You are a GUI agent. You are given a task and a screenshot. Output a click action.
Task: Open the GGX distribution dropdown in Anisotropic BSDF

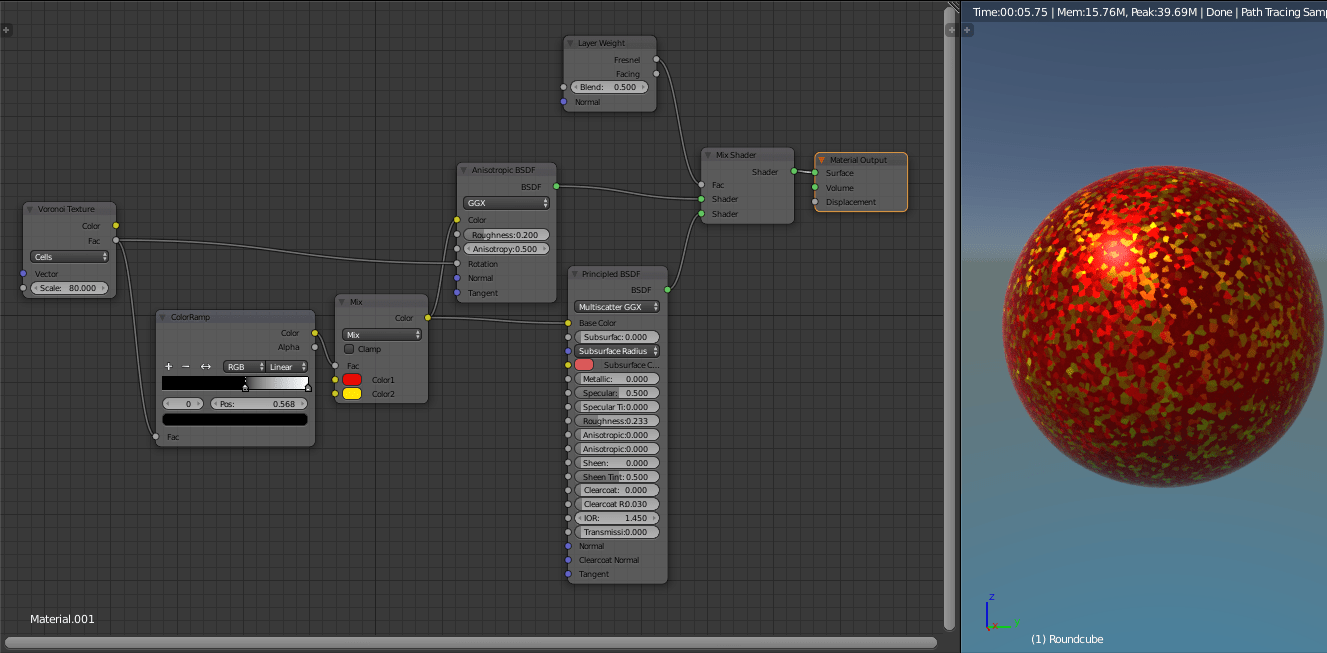pyautogui.click(x=507, y=203)
